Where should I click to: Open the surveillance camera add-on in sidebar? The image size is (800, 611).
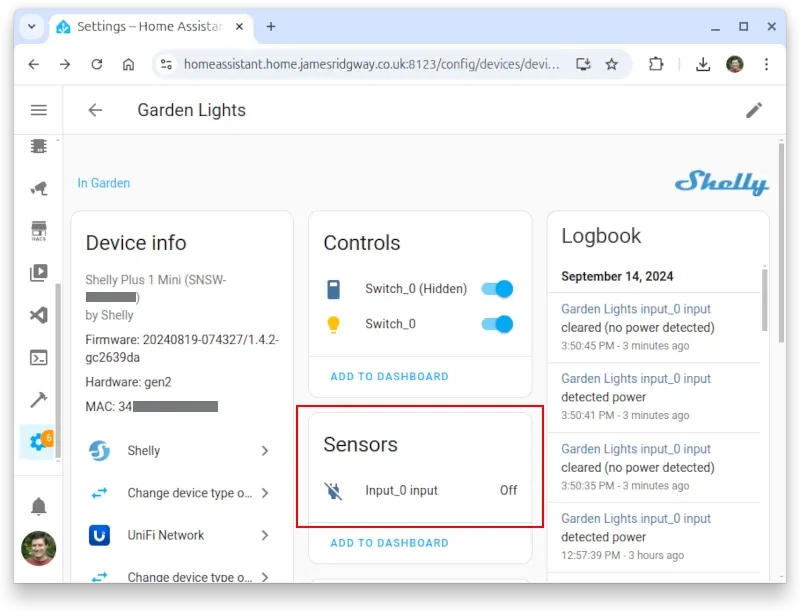tap(38, 188)
